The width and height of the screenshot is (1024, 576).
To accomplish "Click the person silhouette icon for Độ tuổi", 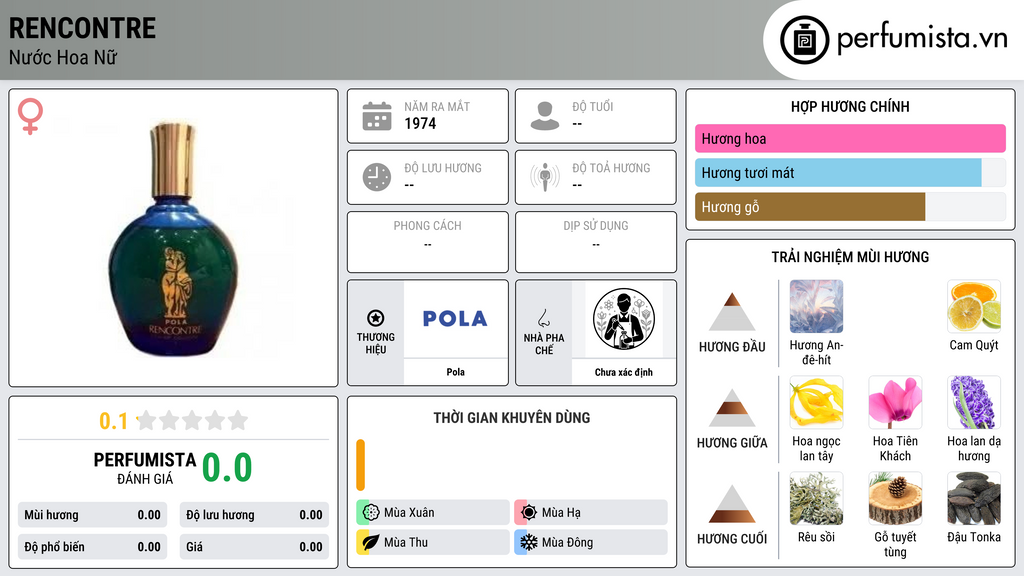I will click(545, 116).
